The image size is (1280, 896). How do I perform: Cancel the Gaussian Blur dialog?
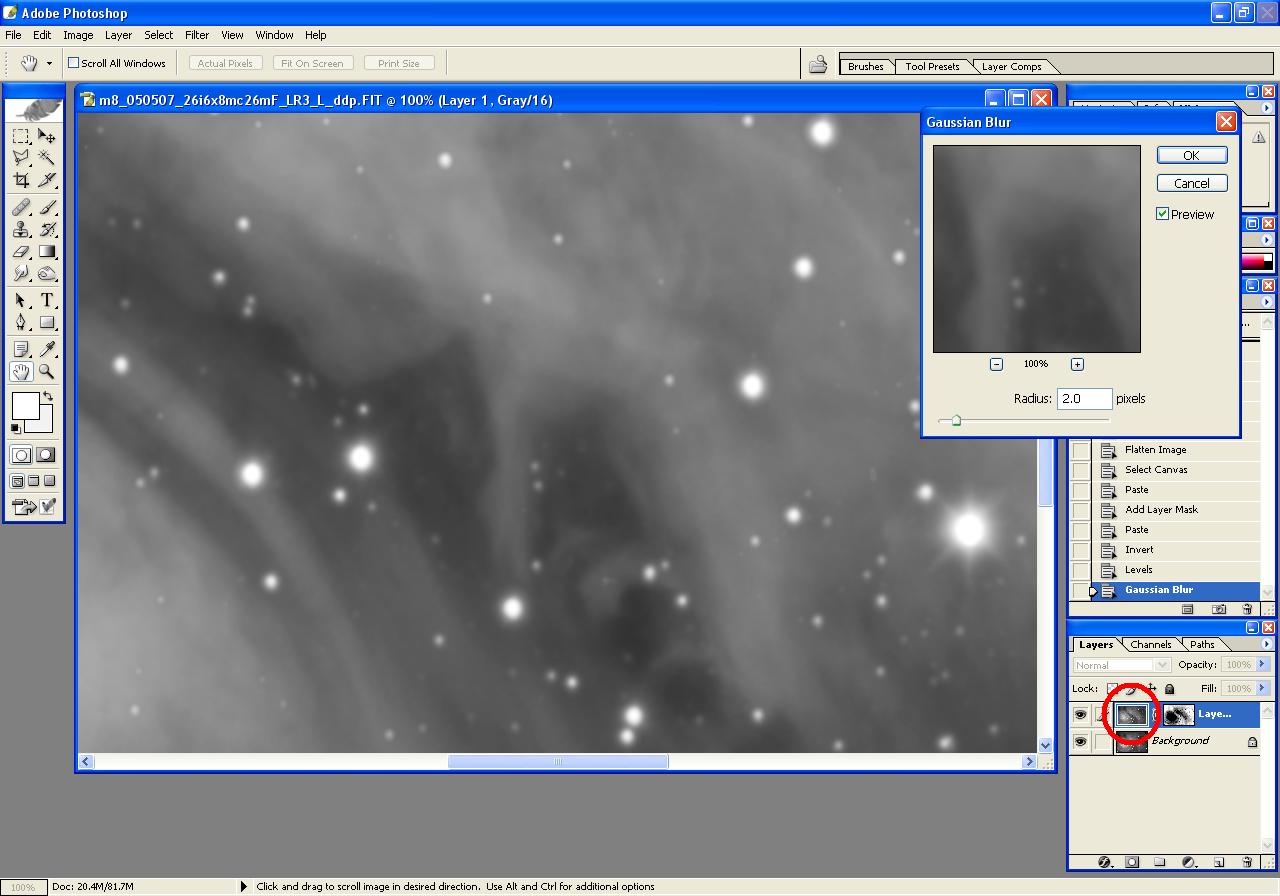1191,183
